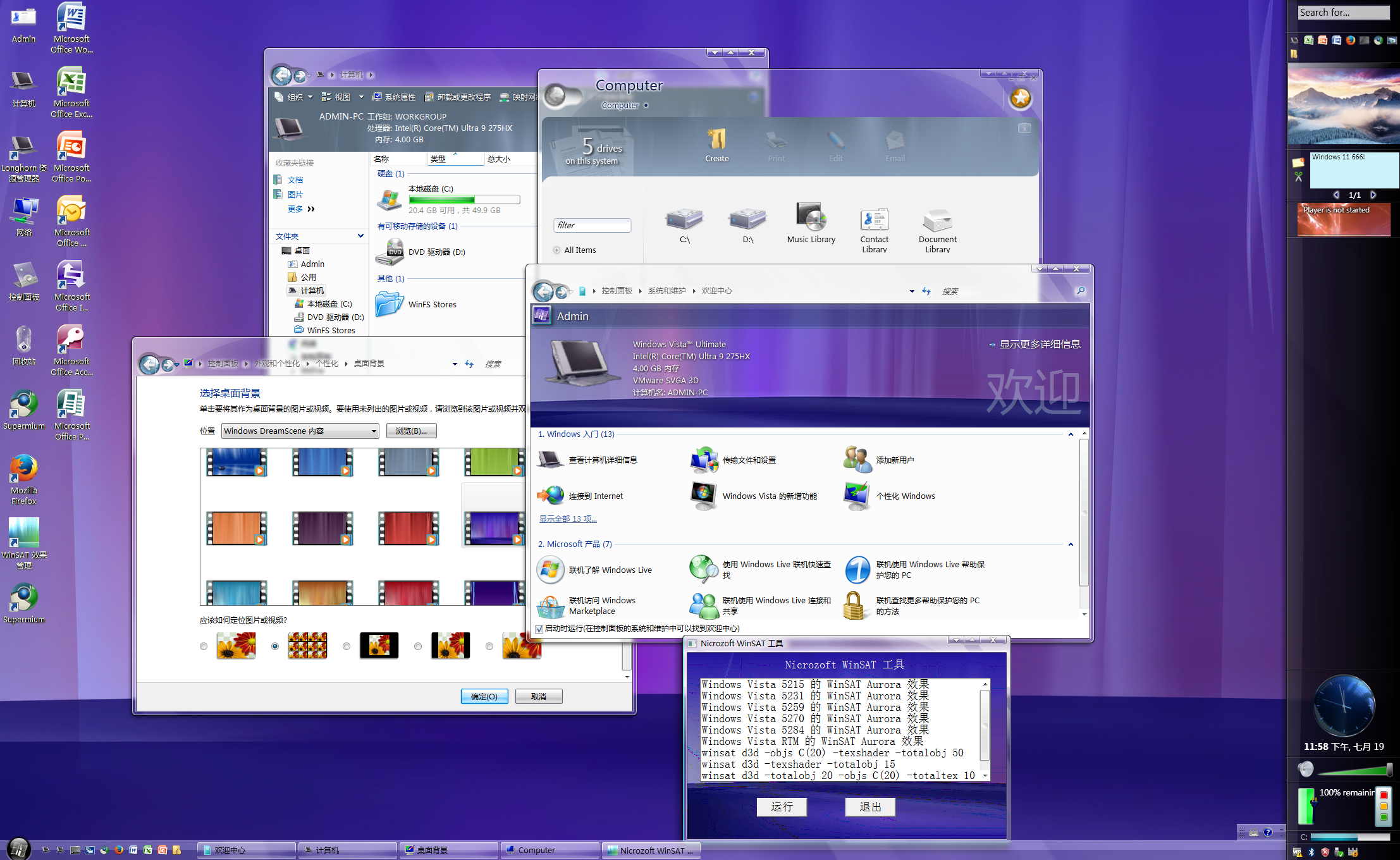
Task: Click the Create icon in Computer window
Action: tap(716, 140)
